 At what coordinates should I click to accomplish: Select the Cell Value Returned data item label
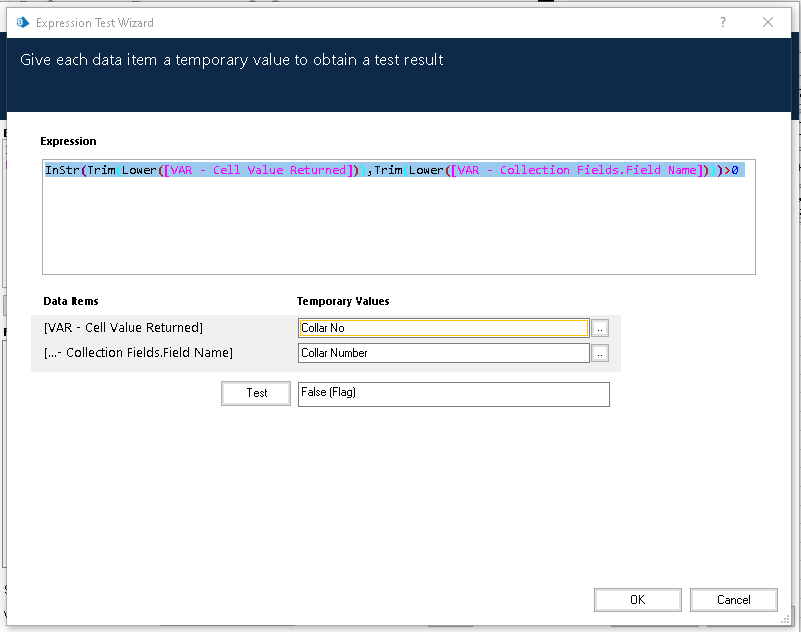(124, 328)
